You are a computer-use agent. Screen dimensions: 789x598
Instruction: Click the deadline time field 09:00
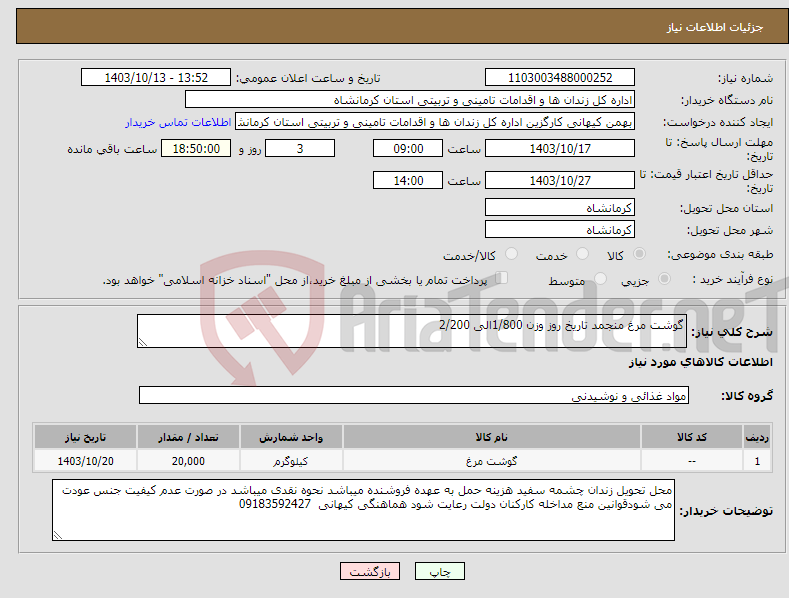pyautogui.click(x=408, y=148)
